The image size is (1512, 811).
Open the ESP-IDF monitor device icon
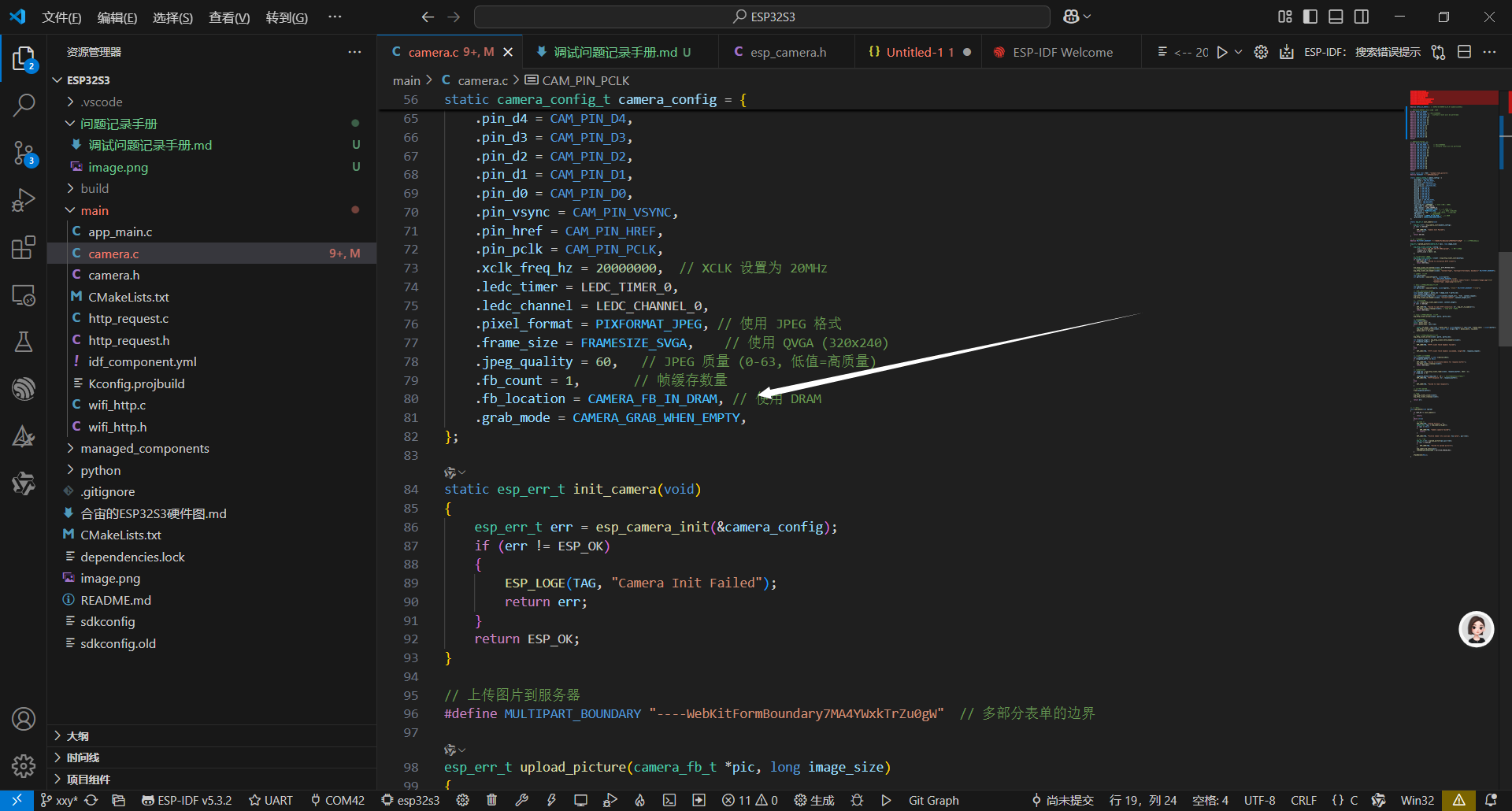[580, 800]
